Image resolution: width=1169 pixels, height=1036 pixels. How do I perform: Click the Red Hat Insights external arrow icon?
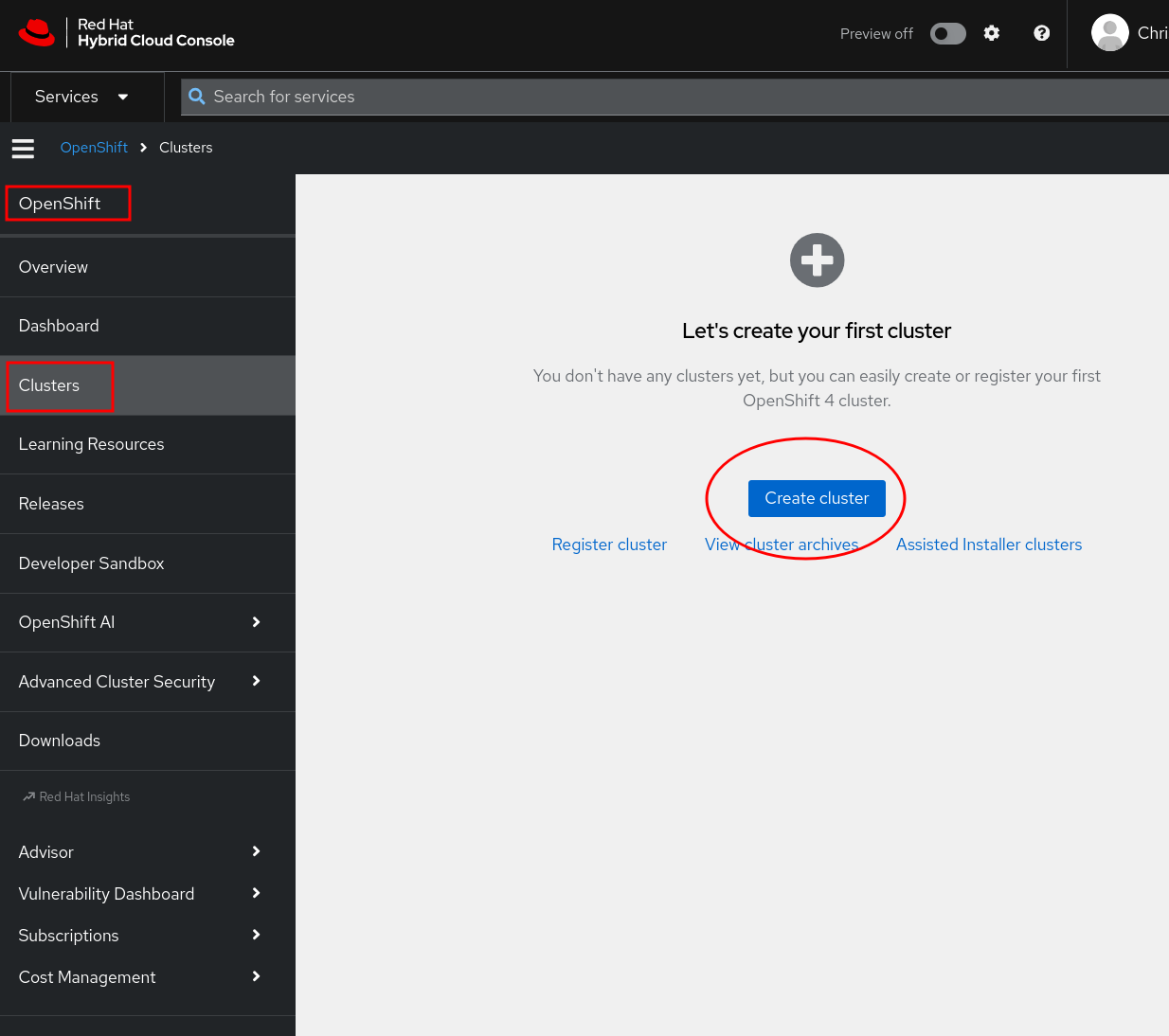point(28,796)
